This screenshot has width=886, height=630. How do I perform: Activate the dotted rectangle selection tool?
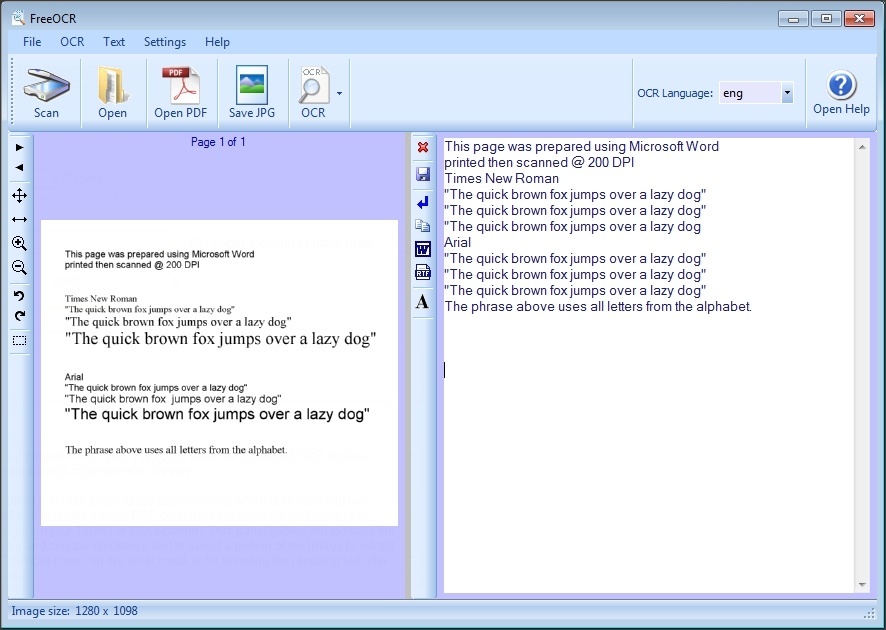(x=20, y=340)
